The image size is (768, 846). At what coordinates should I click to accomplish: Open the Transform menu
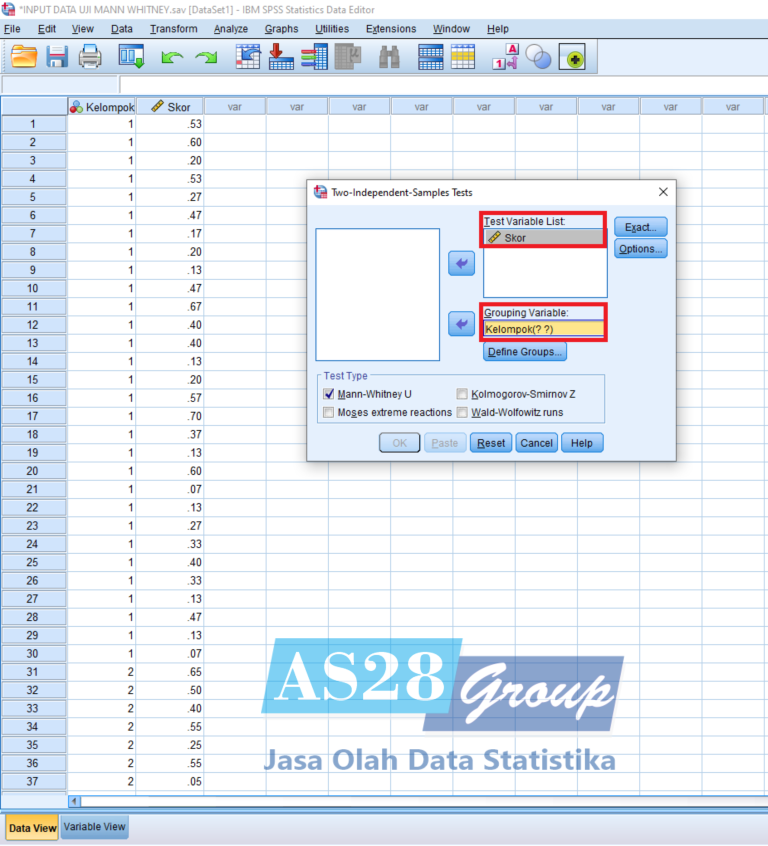(x=173, y=29)
